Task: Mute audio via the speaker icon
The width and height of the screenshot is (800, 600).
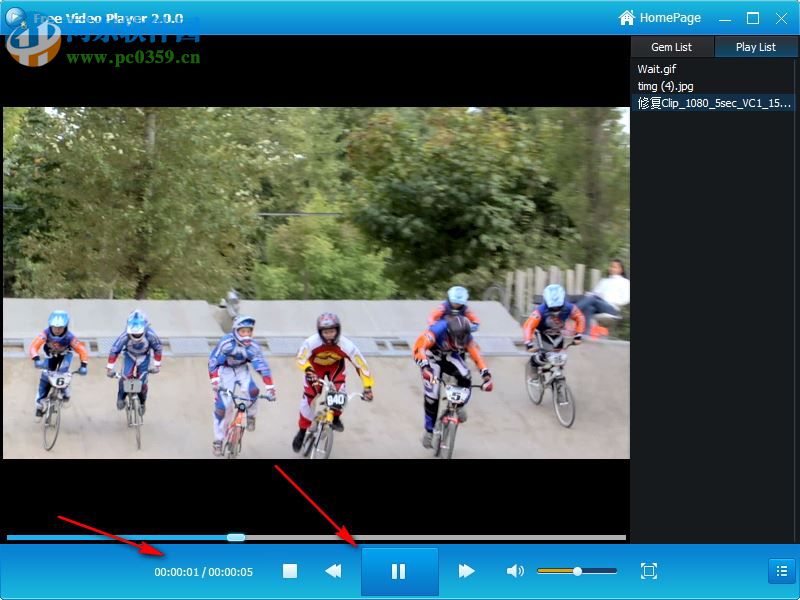Action: click(x=516, y=571)
